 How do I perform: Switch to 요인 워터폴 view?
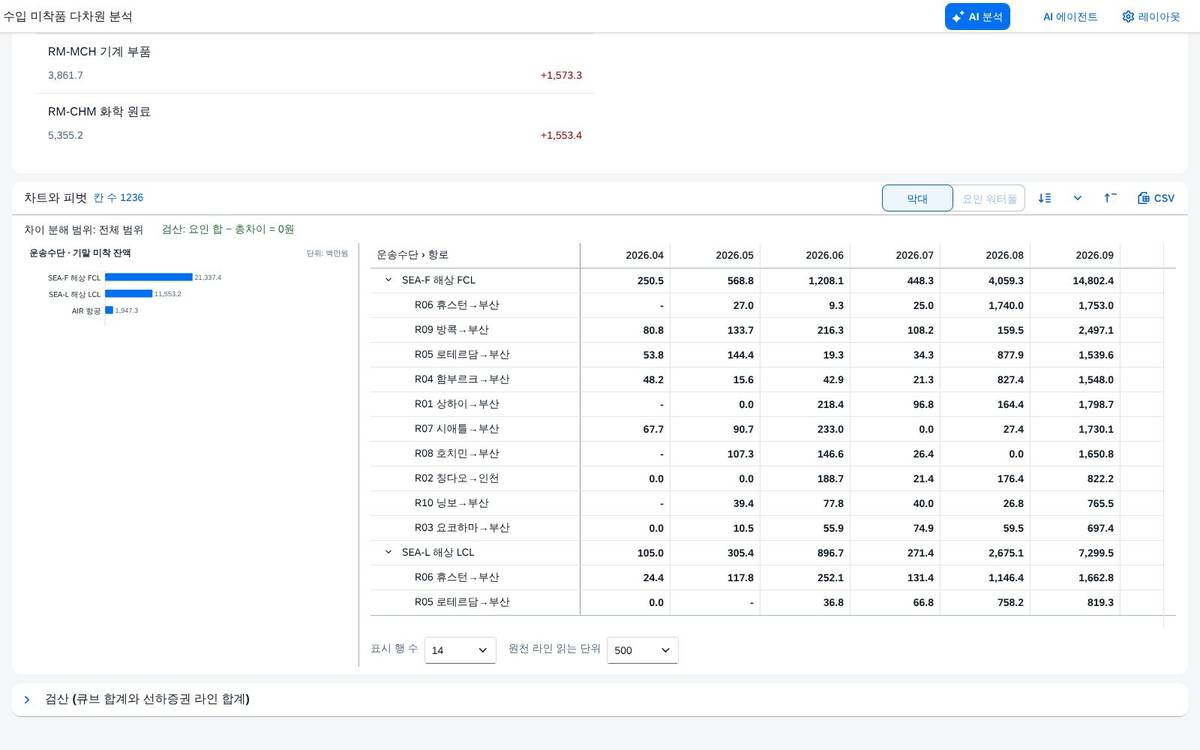[989, 198]
